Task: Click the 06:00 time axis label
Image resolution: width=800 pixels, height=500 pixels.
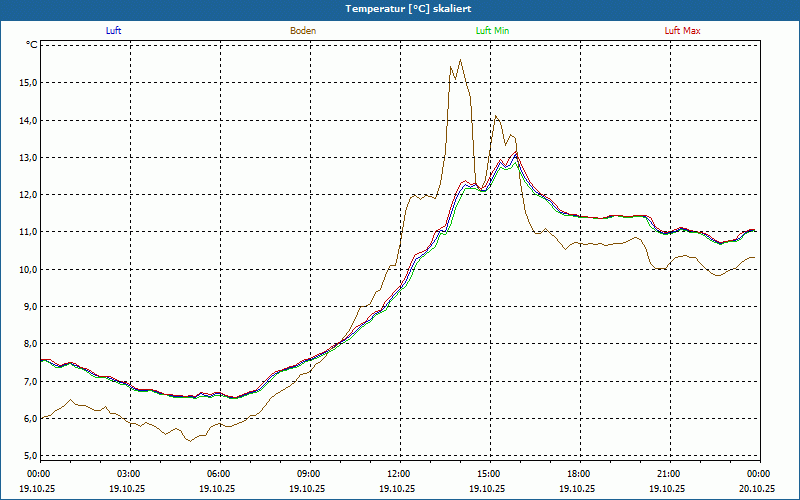Action: (x=218, y=474)
